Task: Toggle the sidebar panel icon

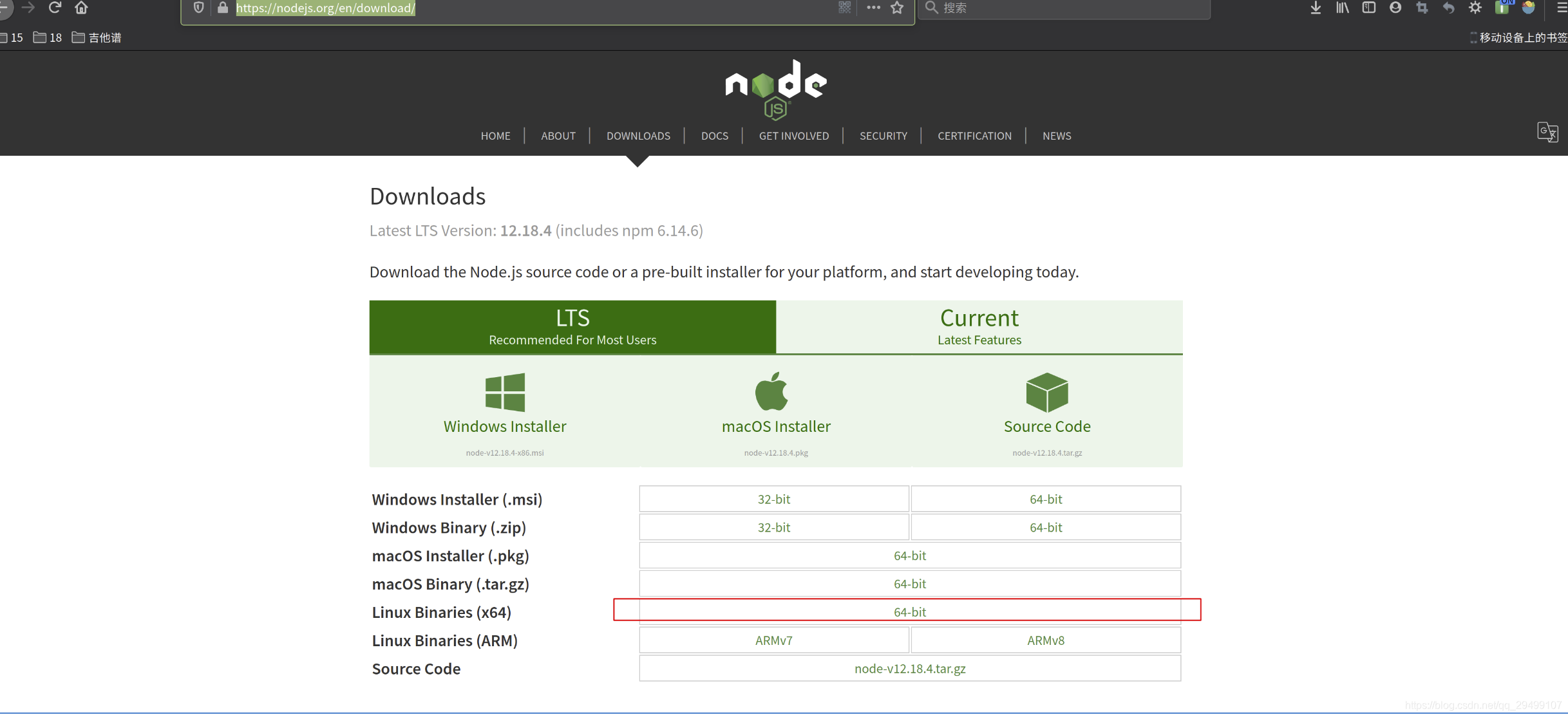Action: [x=1368, y=8]
